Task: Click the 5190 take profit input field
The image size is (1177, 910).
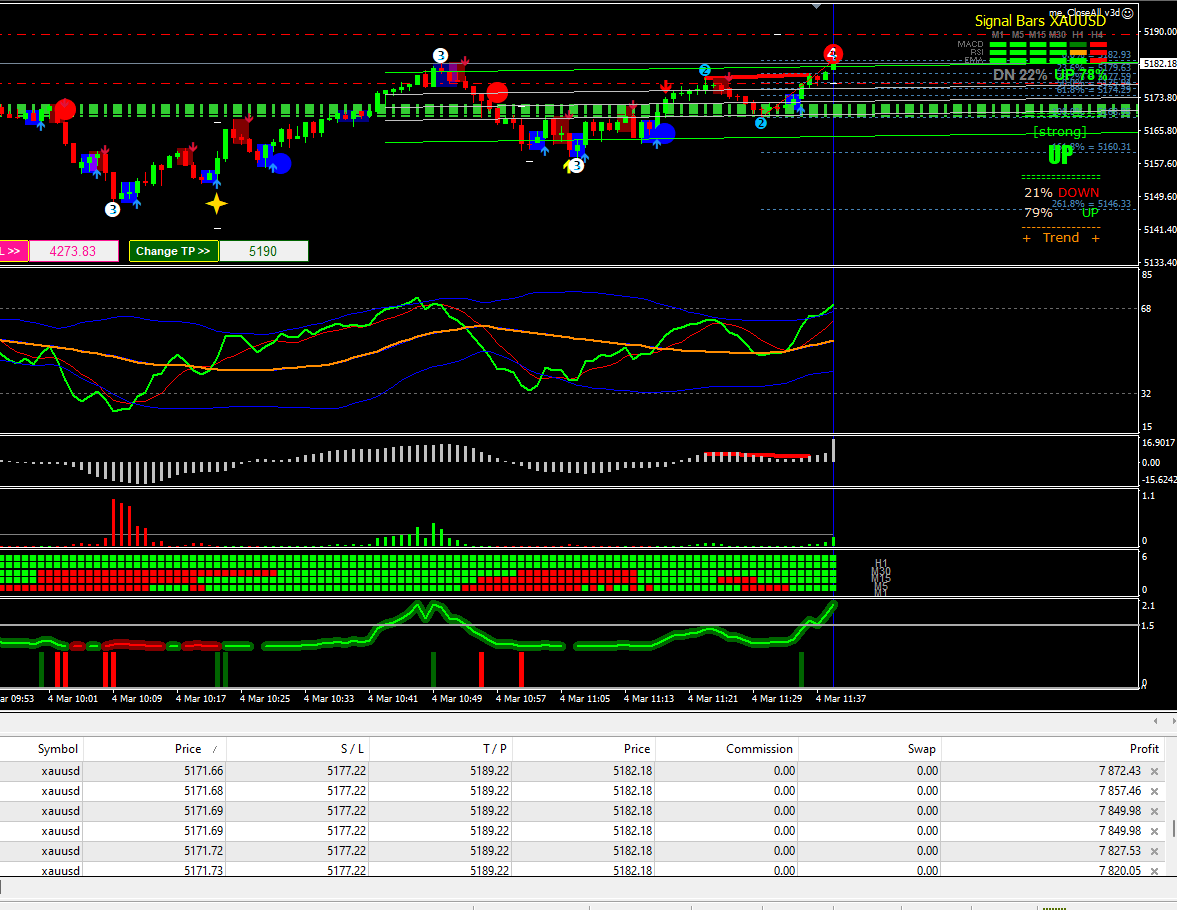Action: [x=263, y=251]
